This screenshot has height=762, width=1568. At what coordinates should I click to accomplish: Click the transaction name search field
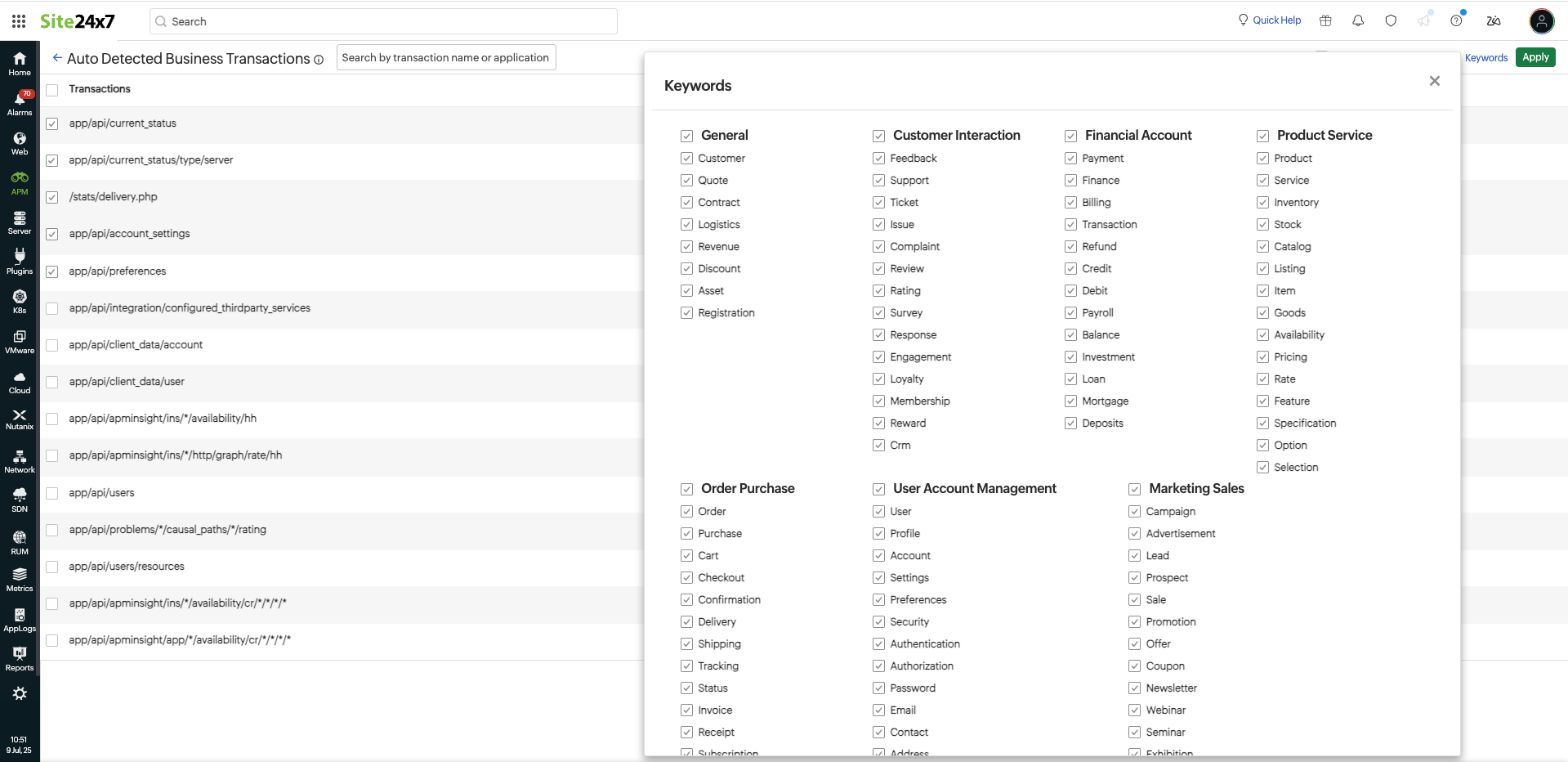tap(445, 57)
